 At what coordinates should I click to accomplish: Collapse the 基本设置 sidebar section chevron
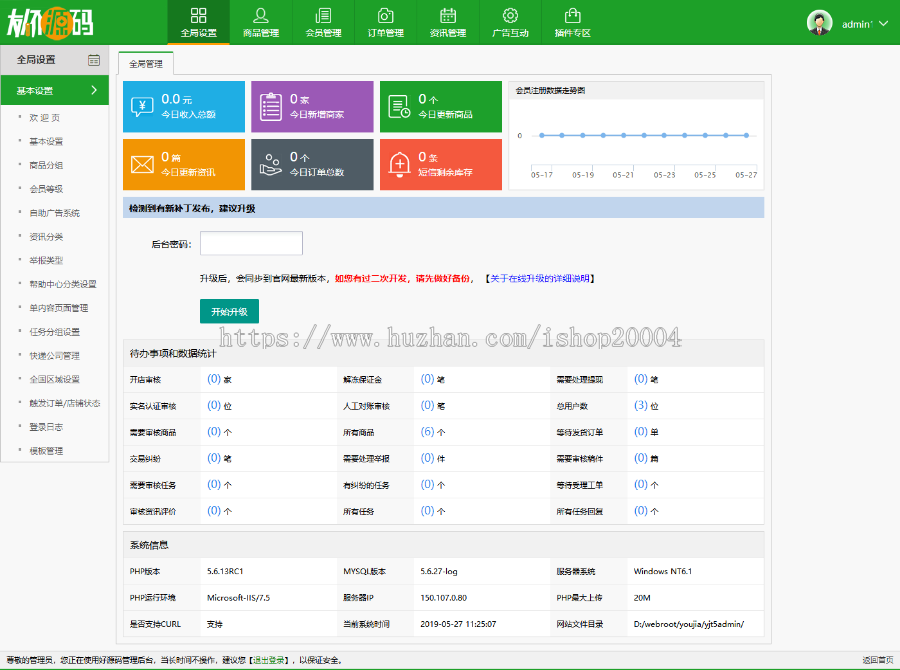94,90
